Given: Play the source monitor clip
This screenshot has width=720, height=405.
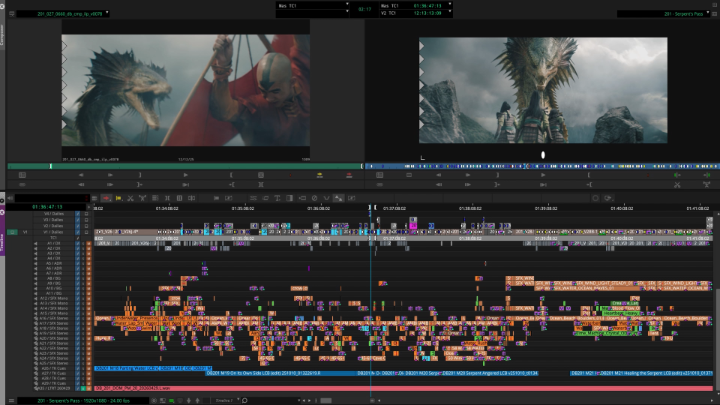Looking at the screenshot, I should point(186,175).
